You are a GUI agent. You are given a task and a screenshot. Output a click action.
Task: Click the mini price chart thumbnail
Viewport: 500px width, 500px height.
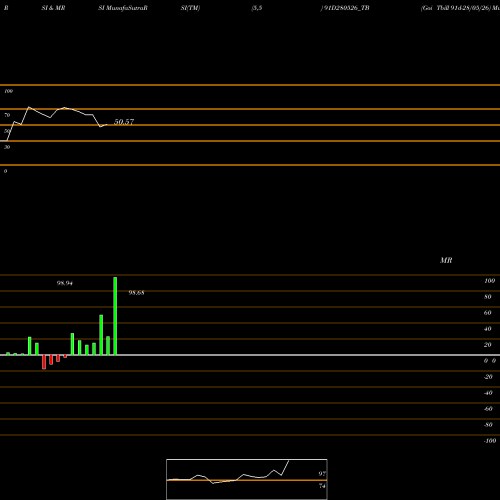[x=247, y=479]
